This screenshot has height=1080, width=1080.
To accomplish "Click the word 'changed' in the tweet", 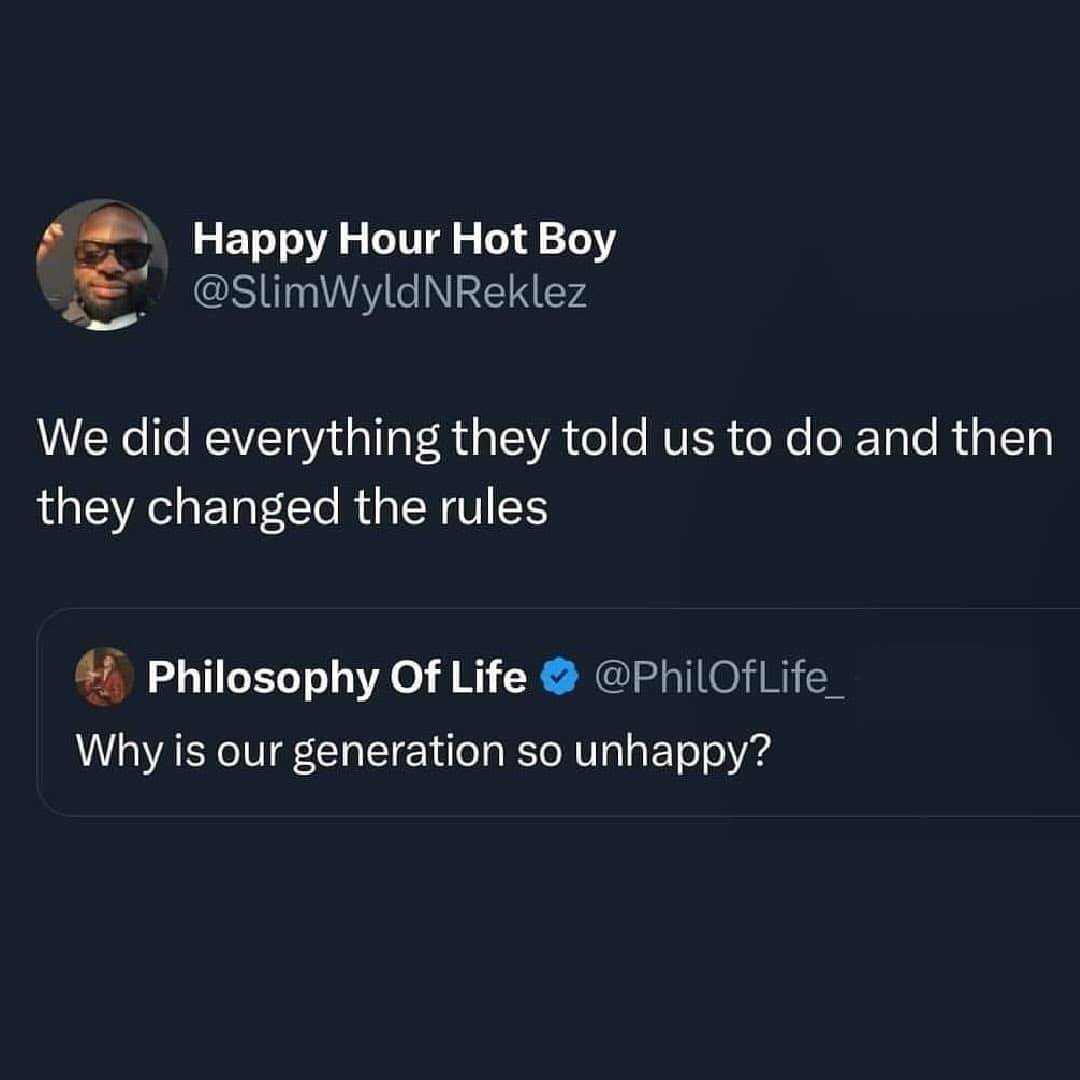I will (243, 509).
